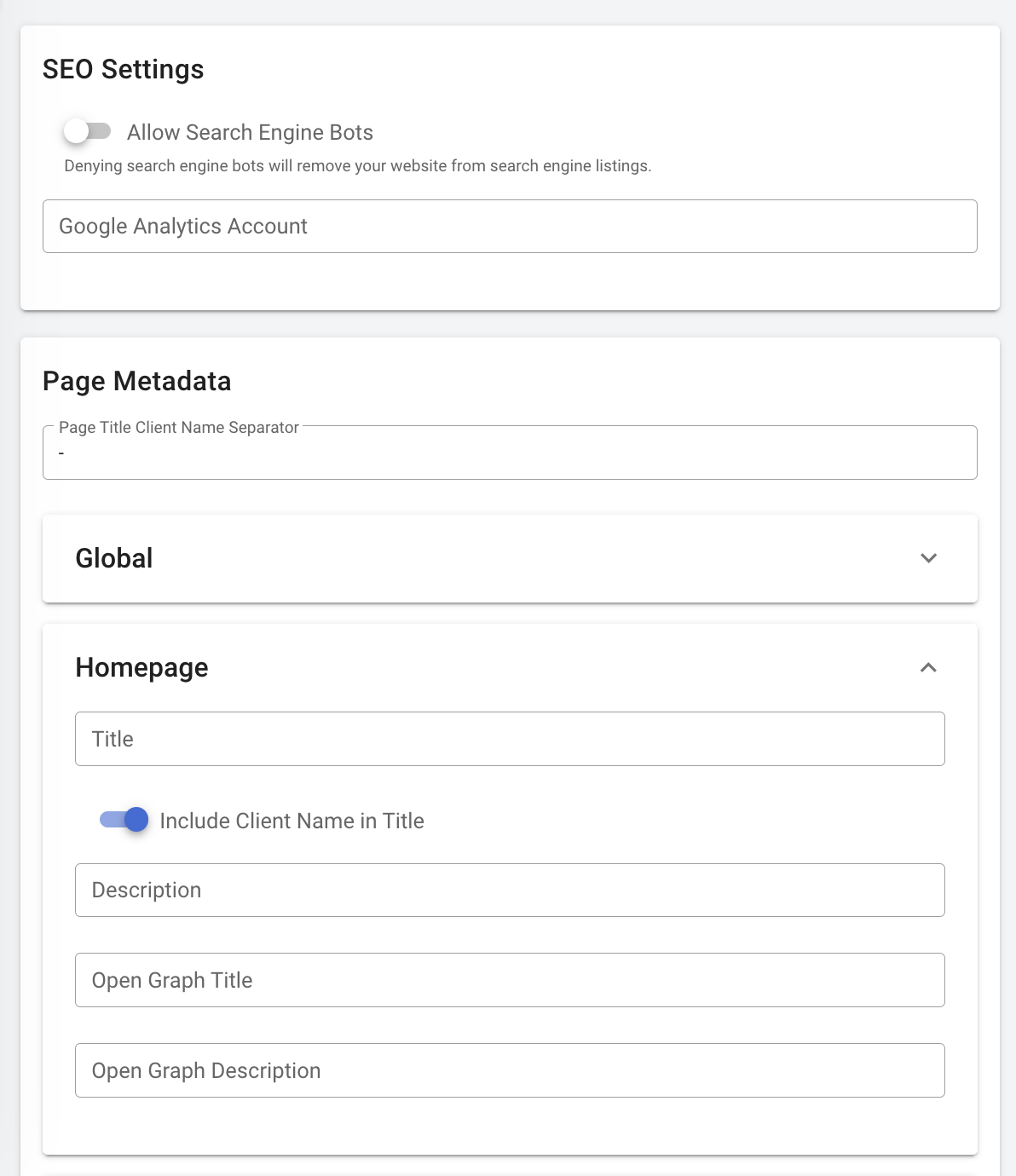The image size is (1016, 1176).
Task: Click the Page Metadata heading
Action: (x=137, y=382)
